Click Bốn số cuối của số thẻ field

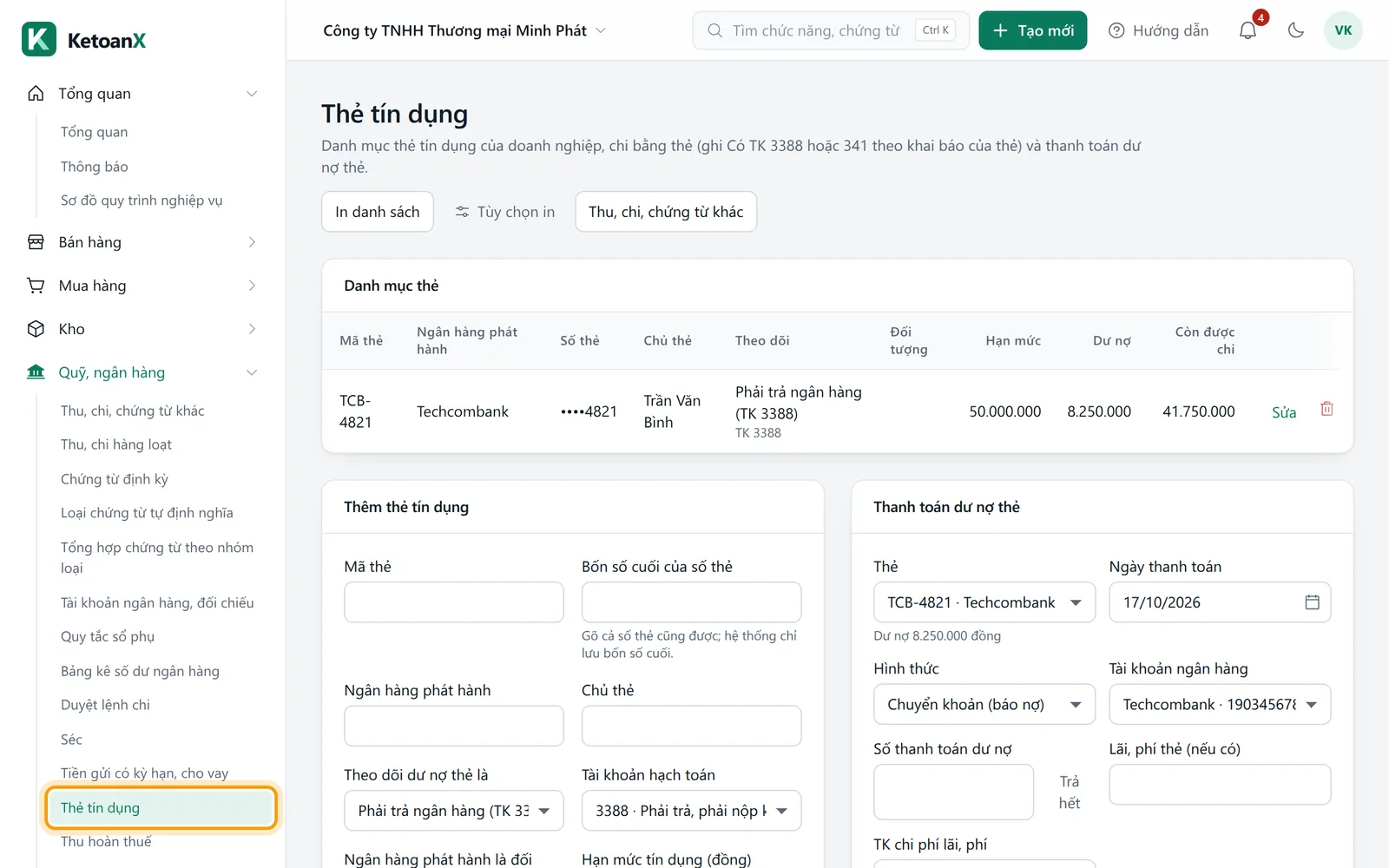click(x=691, y=602)
